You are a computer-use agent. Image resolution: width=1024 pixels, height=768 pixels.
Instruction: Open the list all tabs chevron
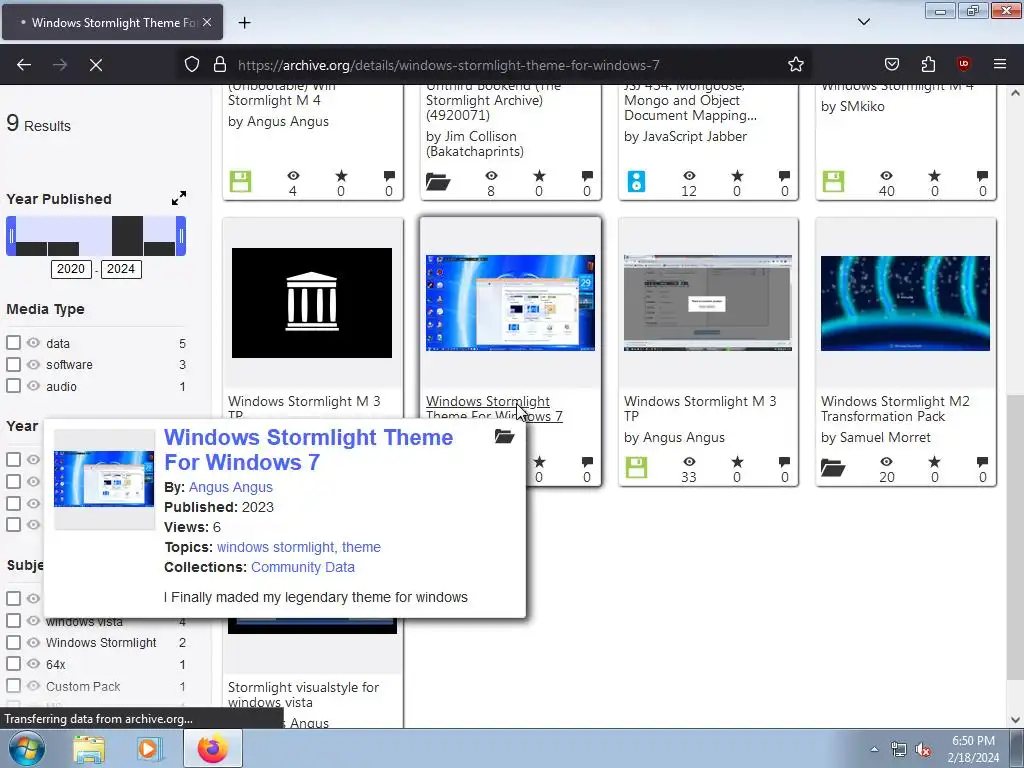click(863, 22)
